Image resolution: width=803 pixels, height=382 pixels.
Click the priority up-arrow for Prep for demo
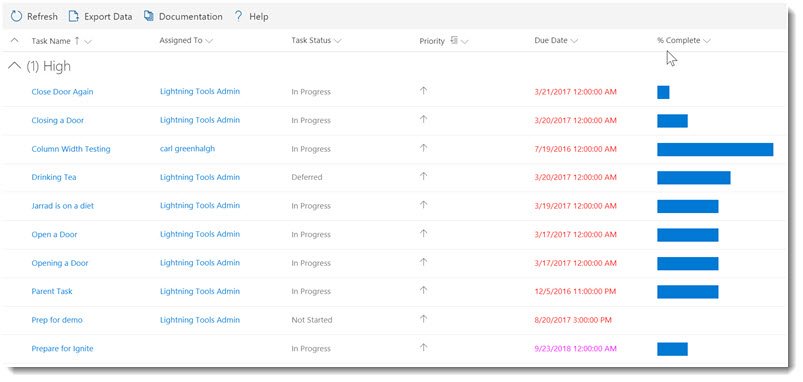tap(423, 320)
